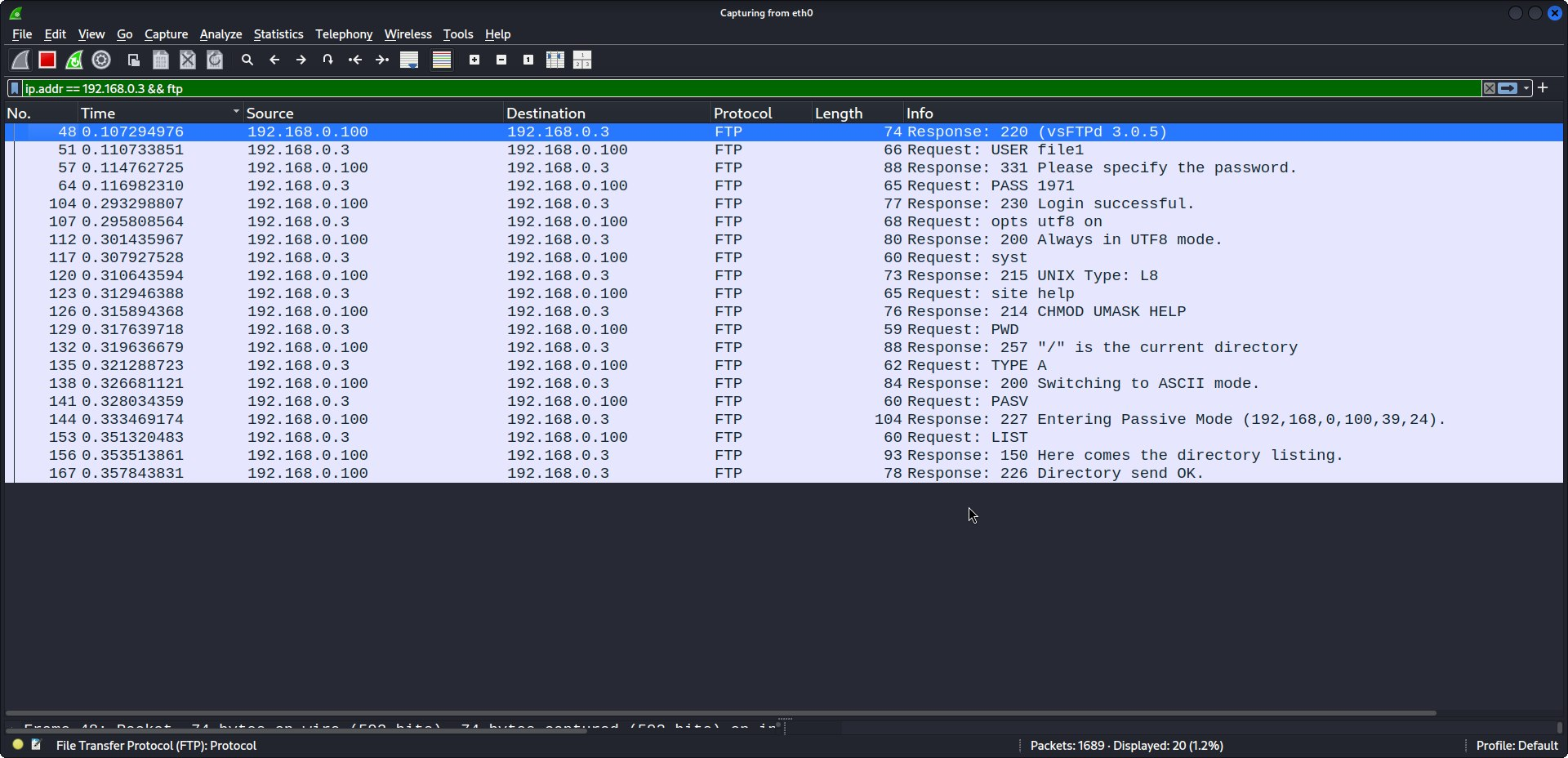Viewport: 1568px width, 758px height.
Task: Click the display filter input field
Action: pos(751,88)
